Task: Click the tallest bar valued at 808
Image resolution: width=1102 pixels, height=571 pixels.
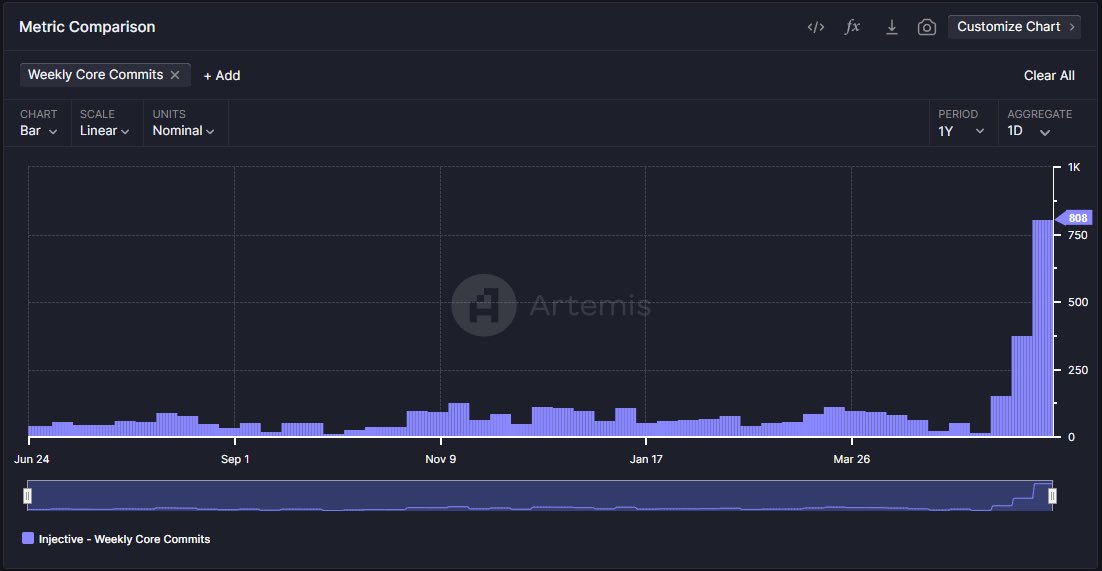Action: [1042, 328]
